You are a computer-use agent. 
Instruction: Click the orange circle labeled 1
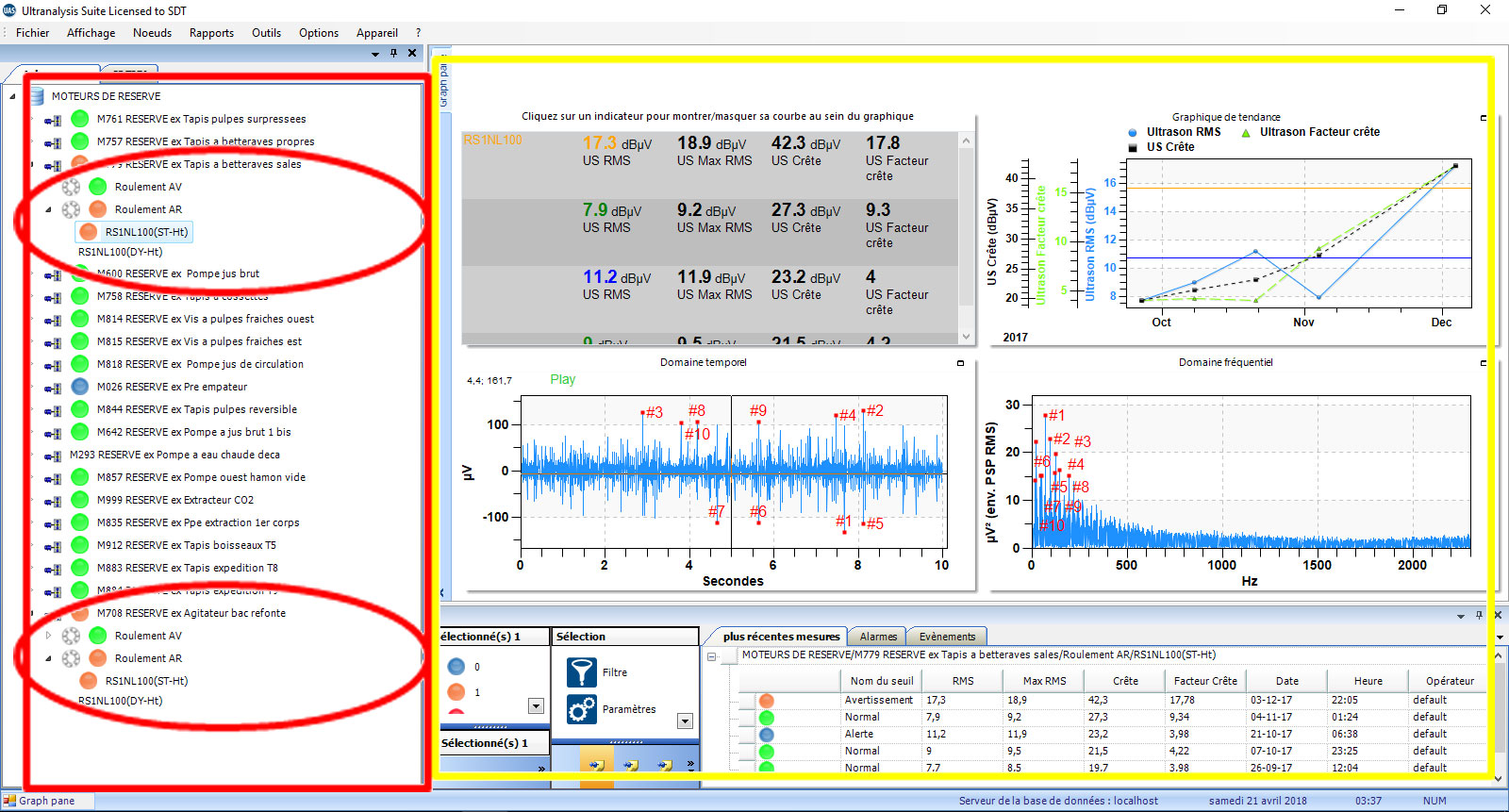(x=456, y=692)
